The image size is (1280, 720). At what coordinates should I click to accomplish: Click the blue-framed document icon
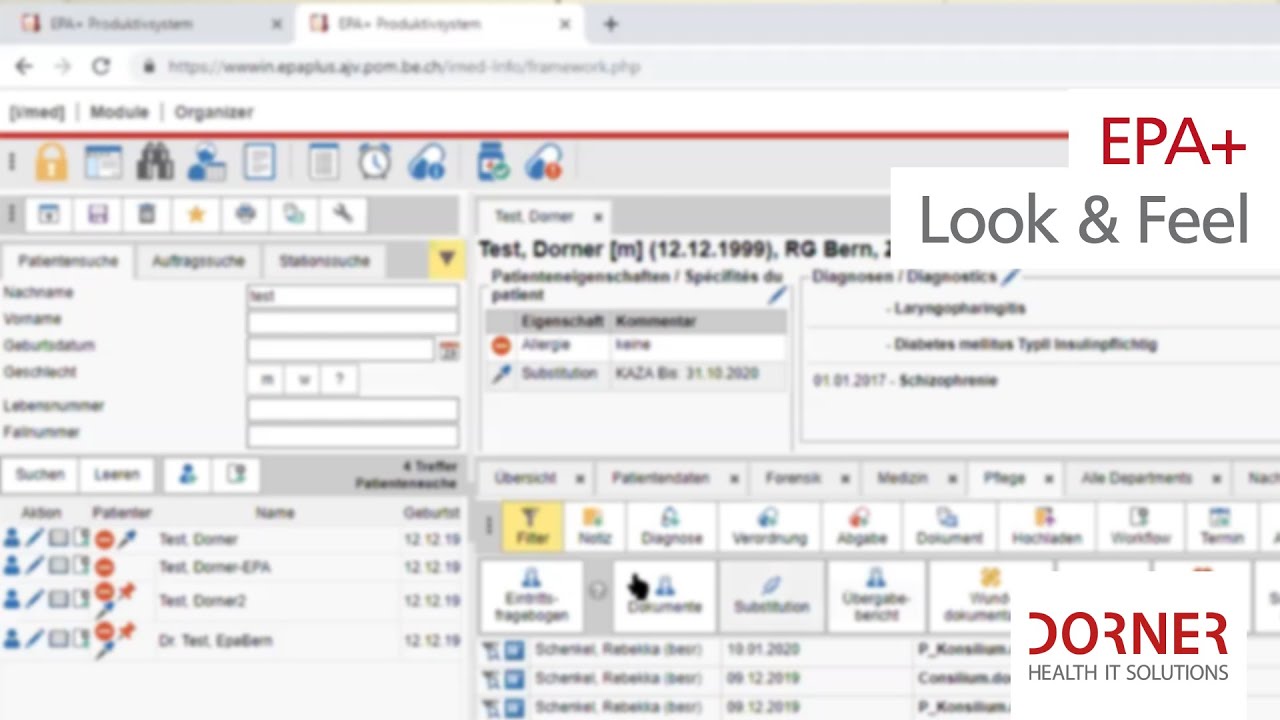(259, 162)
